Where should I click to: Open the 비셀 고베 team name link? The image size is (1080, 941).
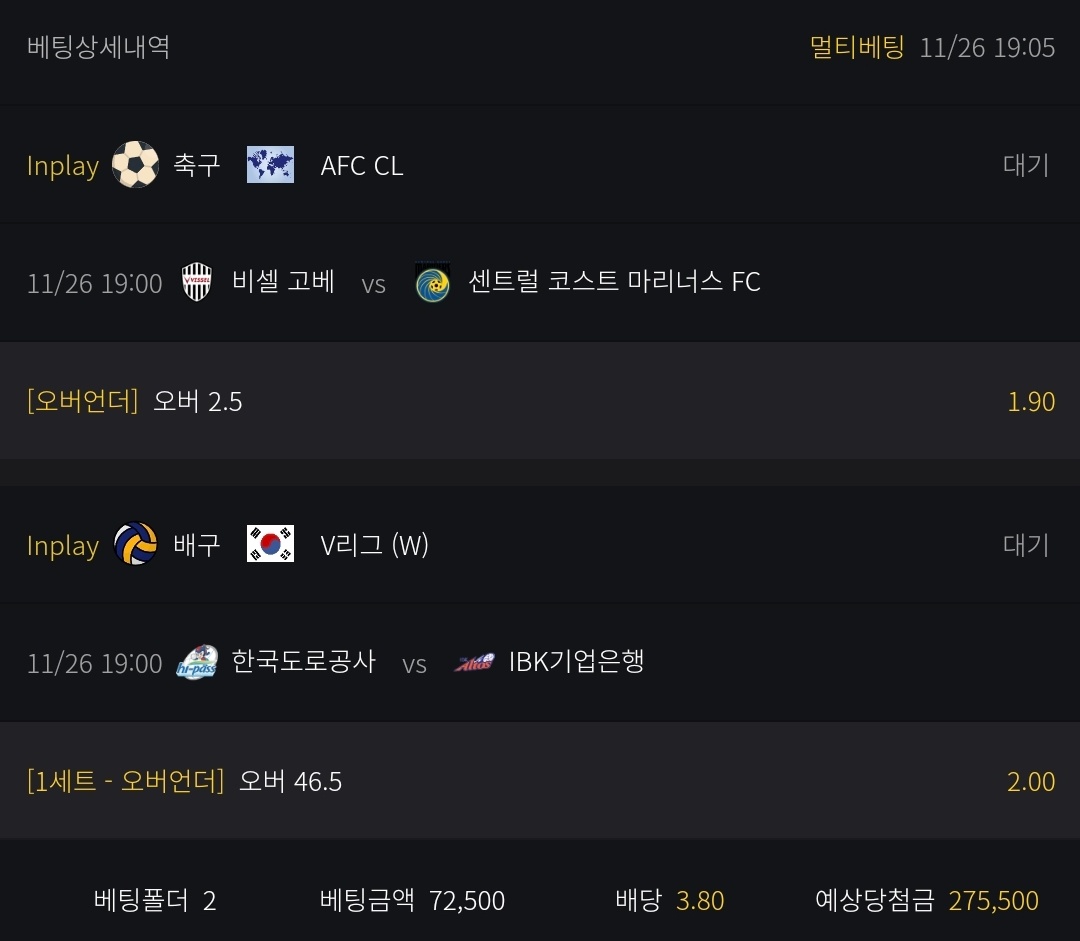[283, 282]
